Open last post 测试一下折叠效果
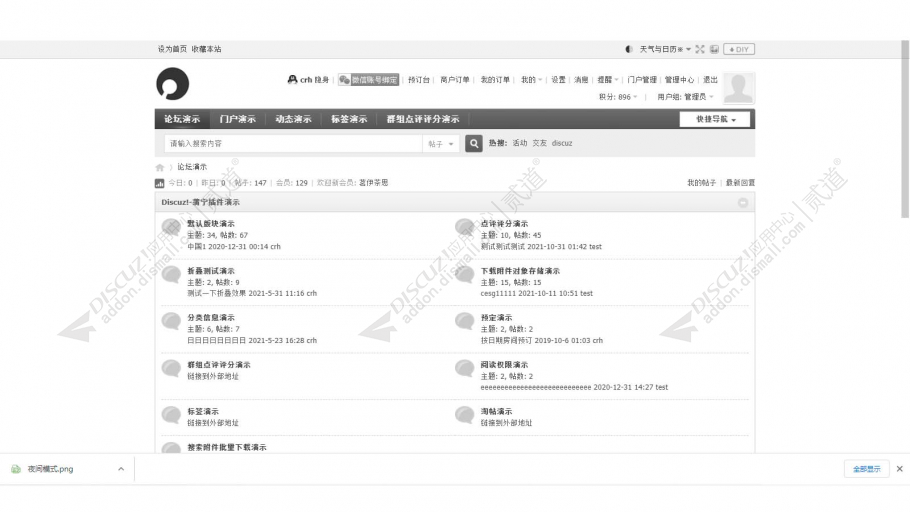 pos(216,293)
